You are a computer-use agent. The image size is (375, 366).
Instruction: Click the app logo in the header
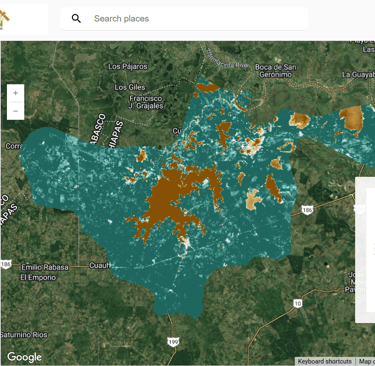[x=4, y=19]
